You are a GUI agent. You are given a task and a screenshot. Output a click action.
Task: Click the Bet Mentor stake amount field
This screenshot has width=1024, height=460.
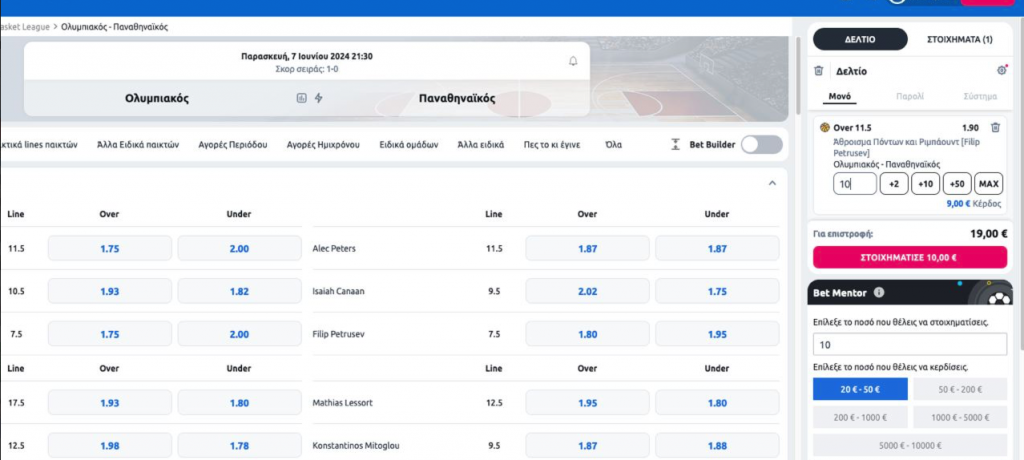click(909, 345)
